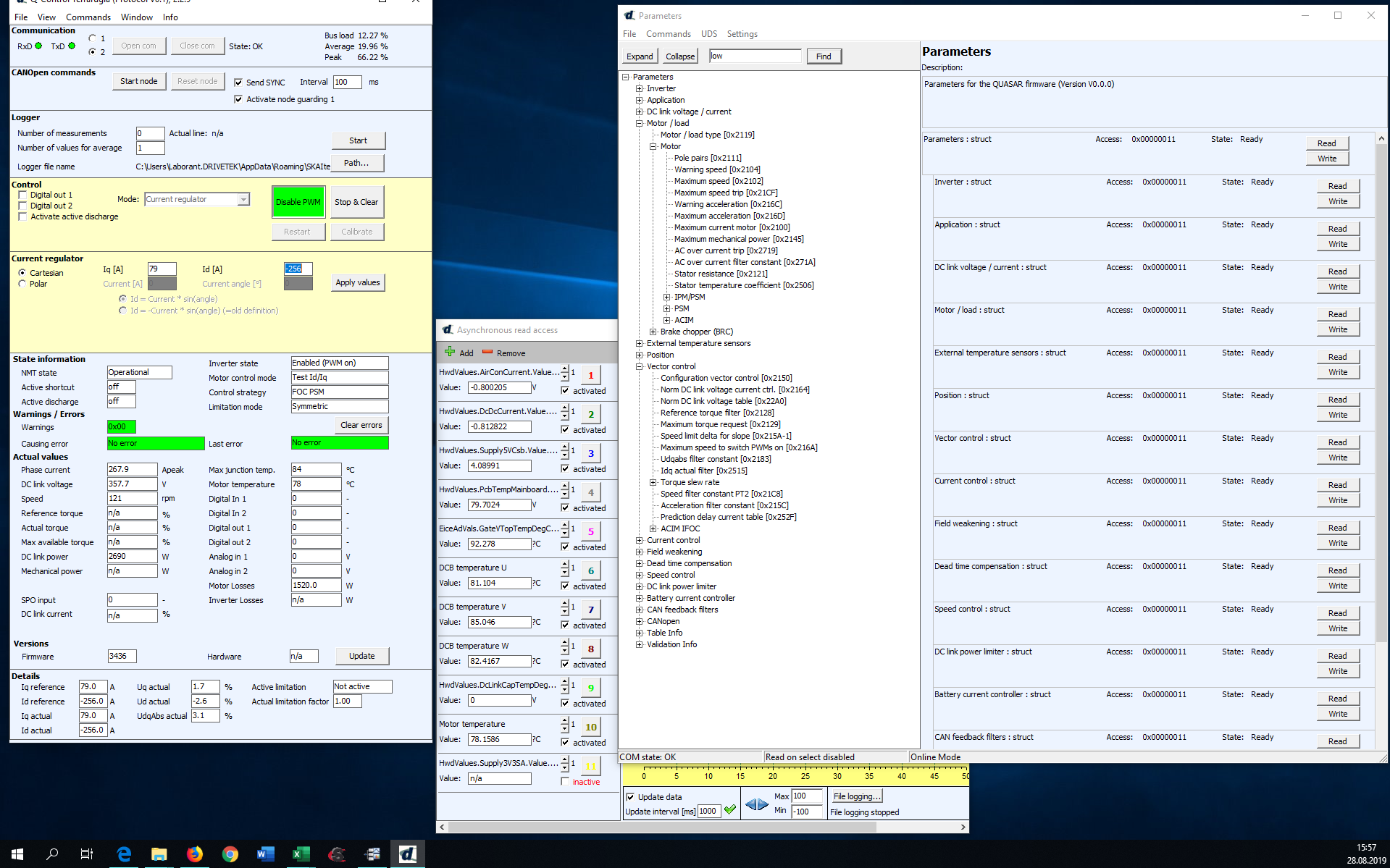Click the green checkmark beside update interval
Screen dimensions: 1390x868
point(730,809)
